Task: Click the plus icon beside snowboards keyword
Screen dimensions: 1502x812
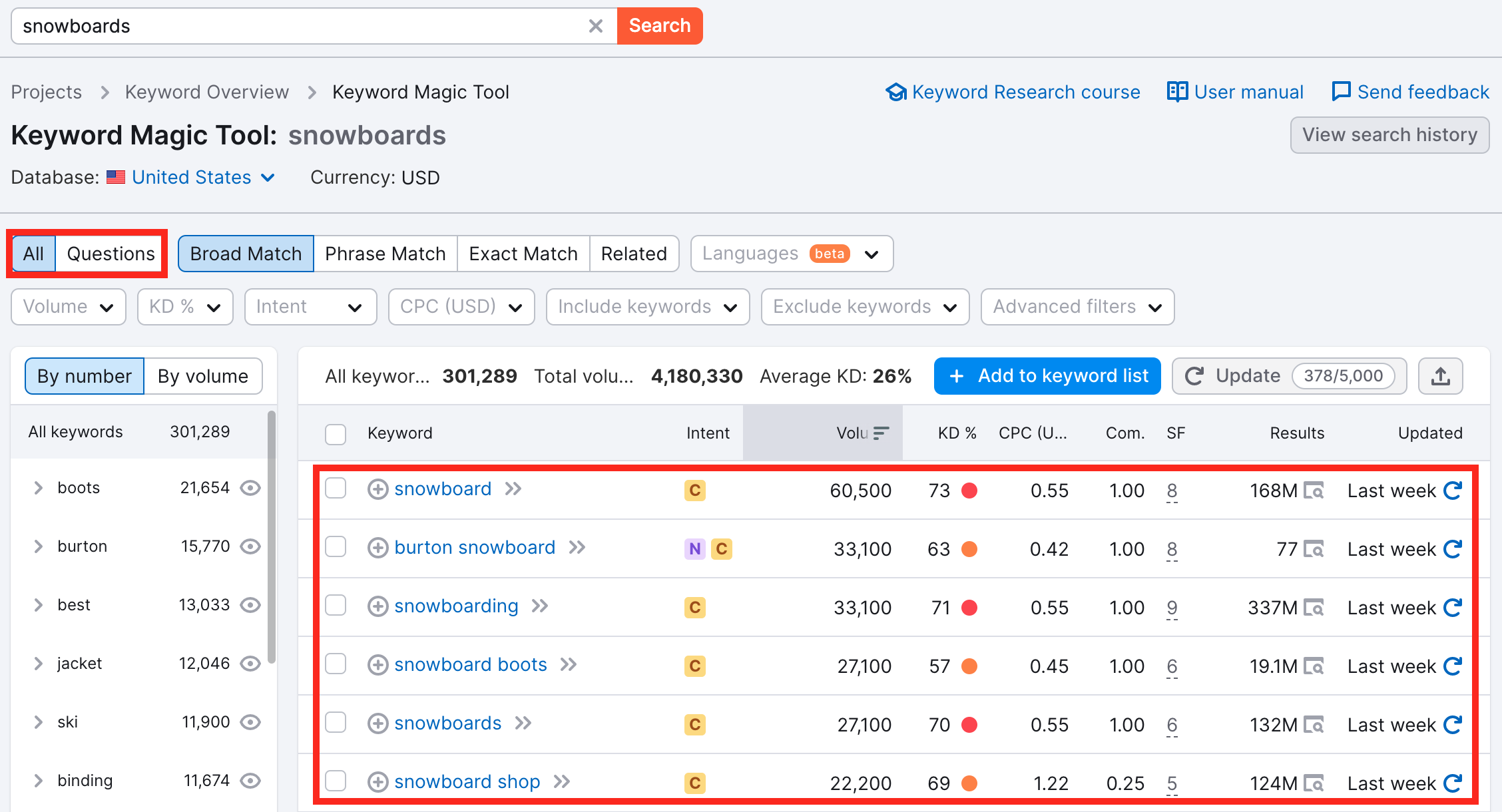Action: pyautogui.click(x=377, y=723)
